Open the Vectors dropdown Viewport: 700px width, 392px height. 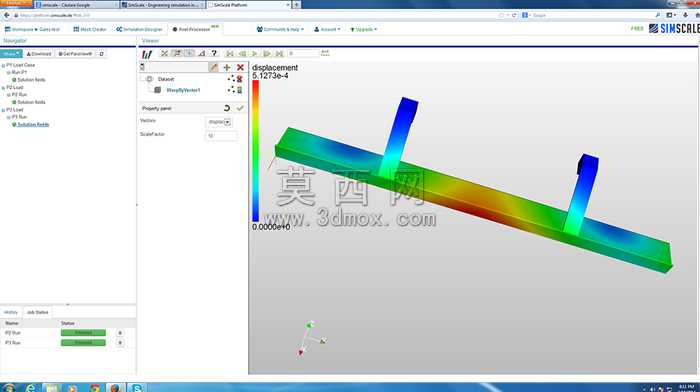point(218,122)
